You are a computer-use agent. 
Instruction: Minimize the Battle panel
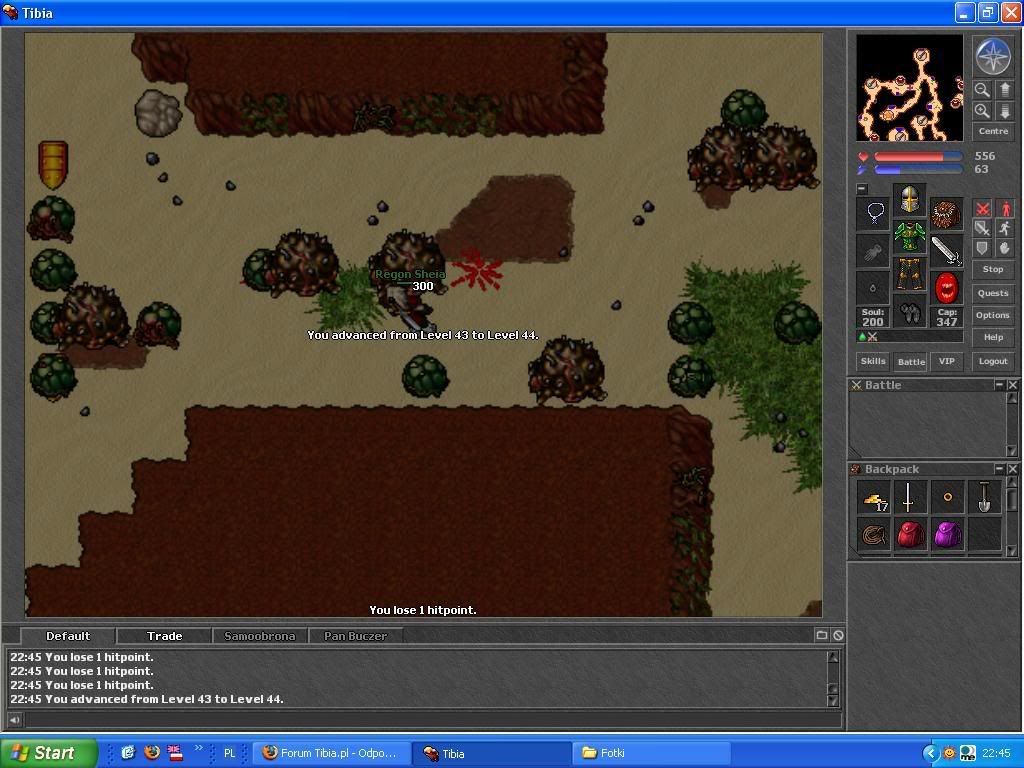tap(999, 385)
